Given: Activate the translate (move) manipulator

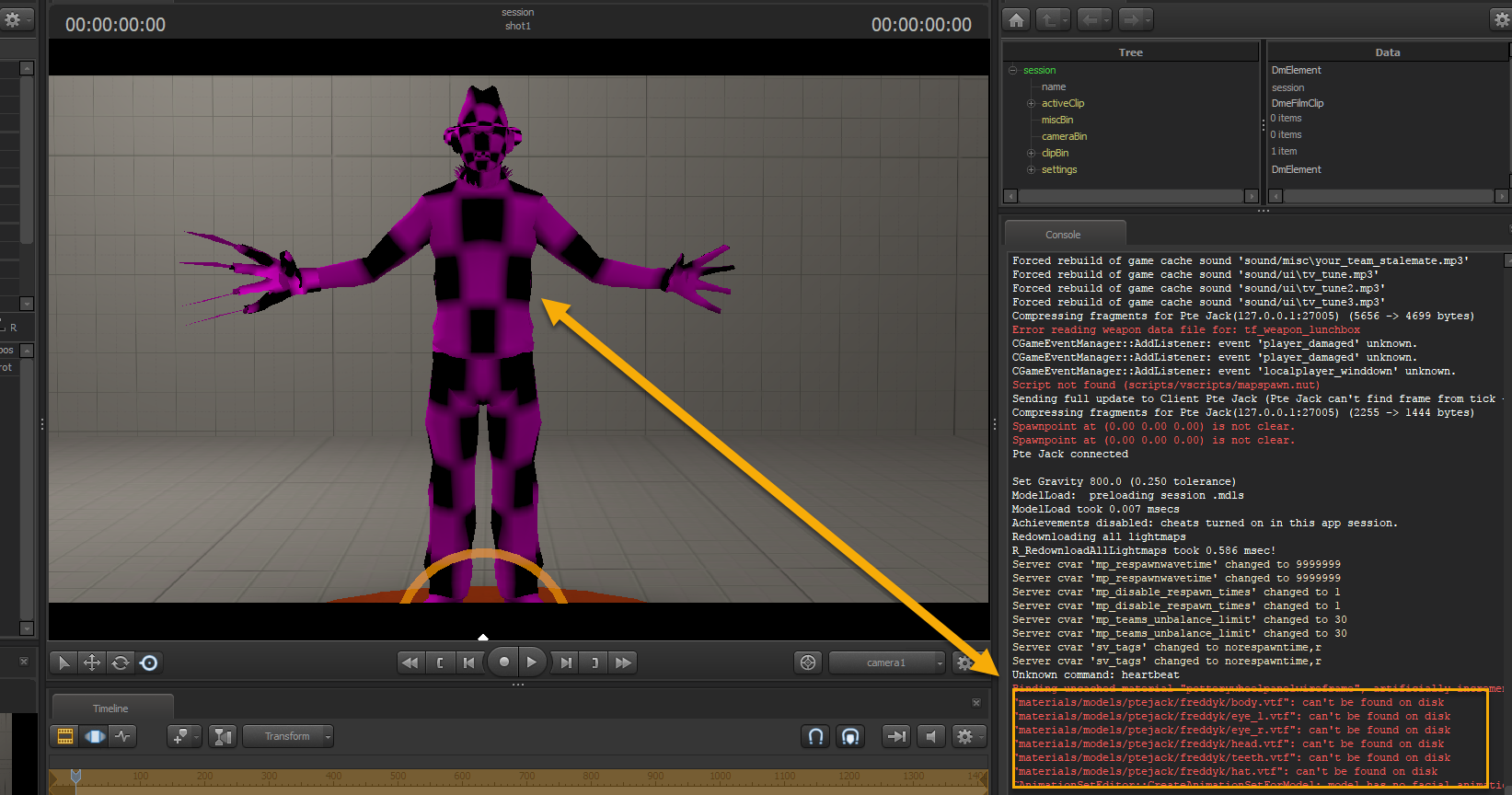Looking at the screenshot, I should 92,662.
